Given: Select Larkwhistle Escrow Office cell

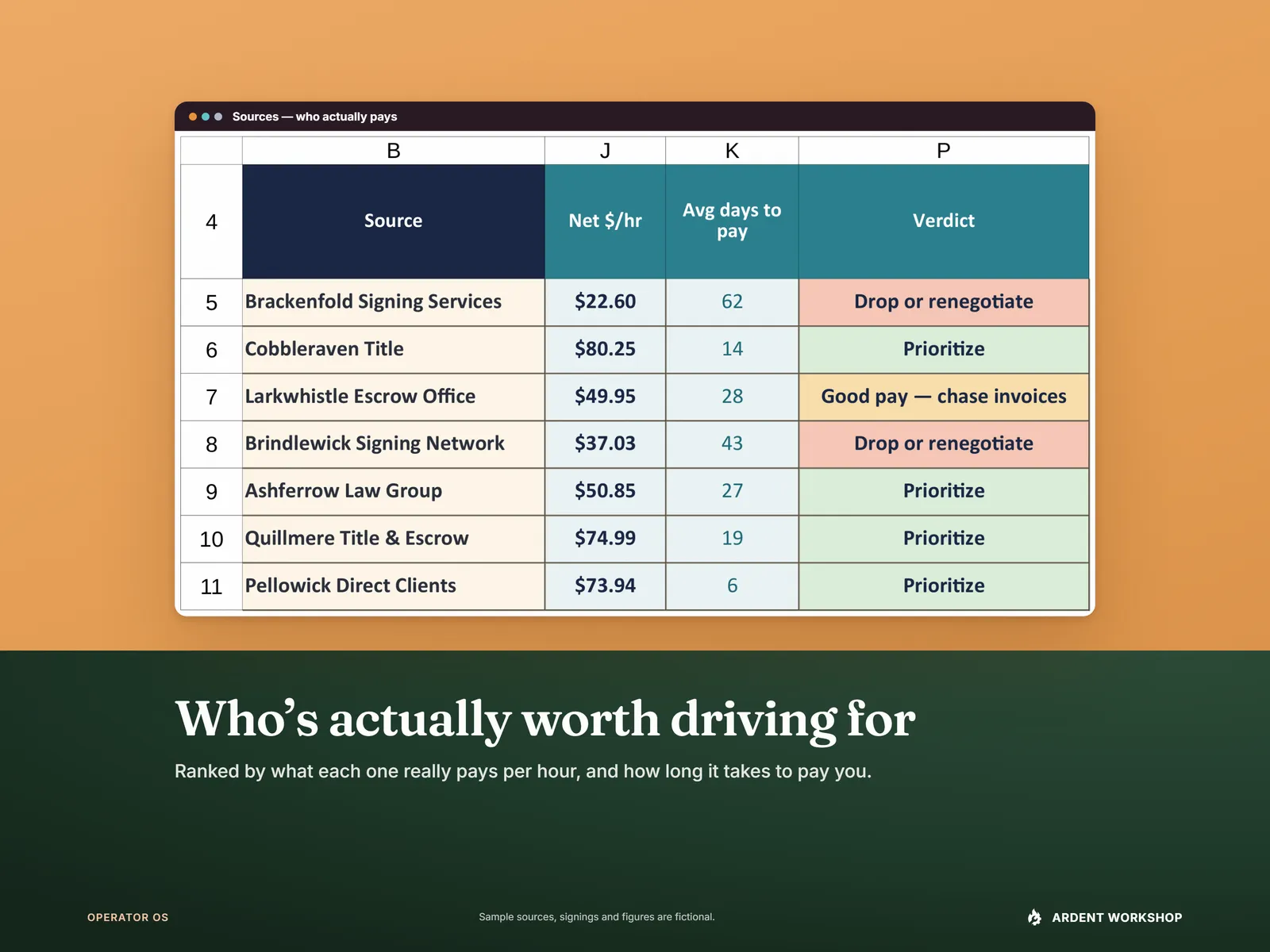Looking at the screenshot, I should tap(394, 397).
